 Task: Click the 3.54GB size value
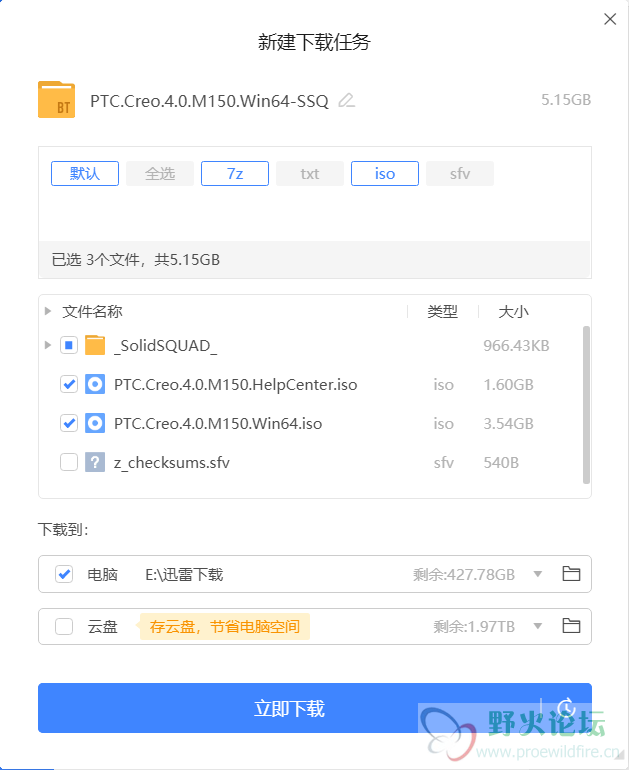508,423
